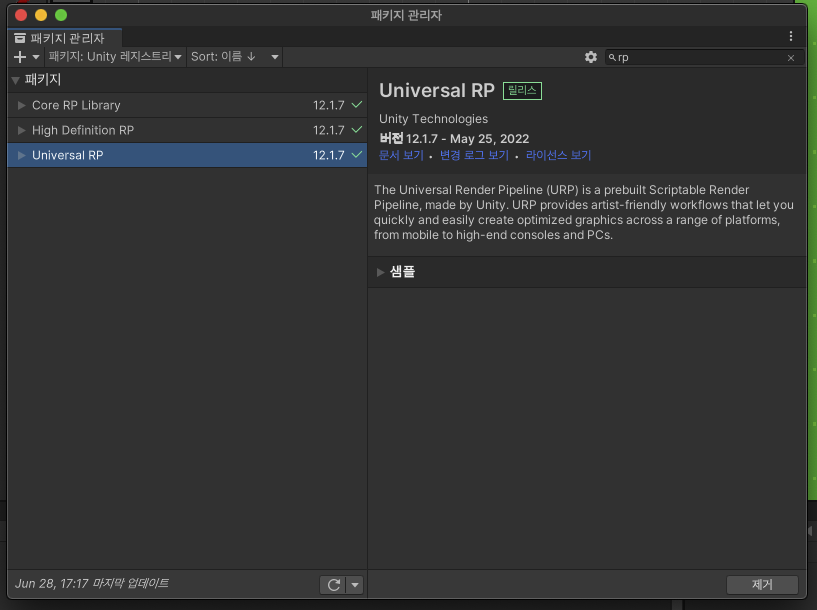Click installed checkmark on High Definition RP

tap(357, 130)
